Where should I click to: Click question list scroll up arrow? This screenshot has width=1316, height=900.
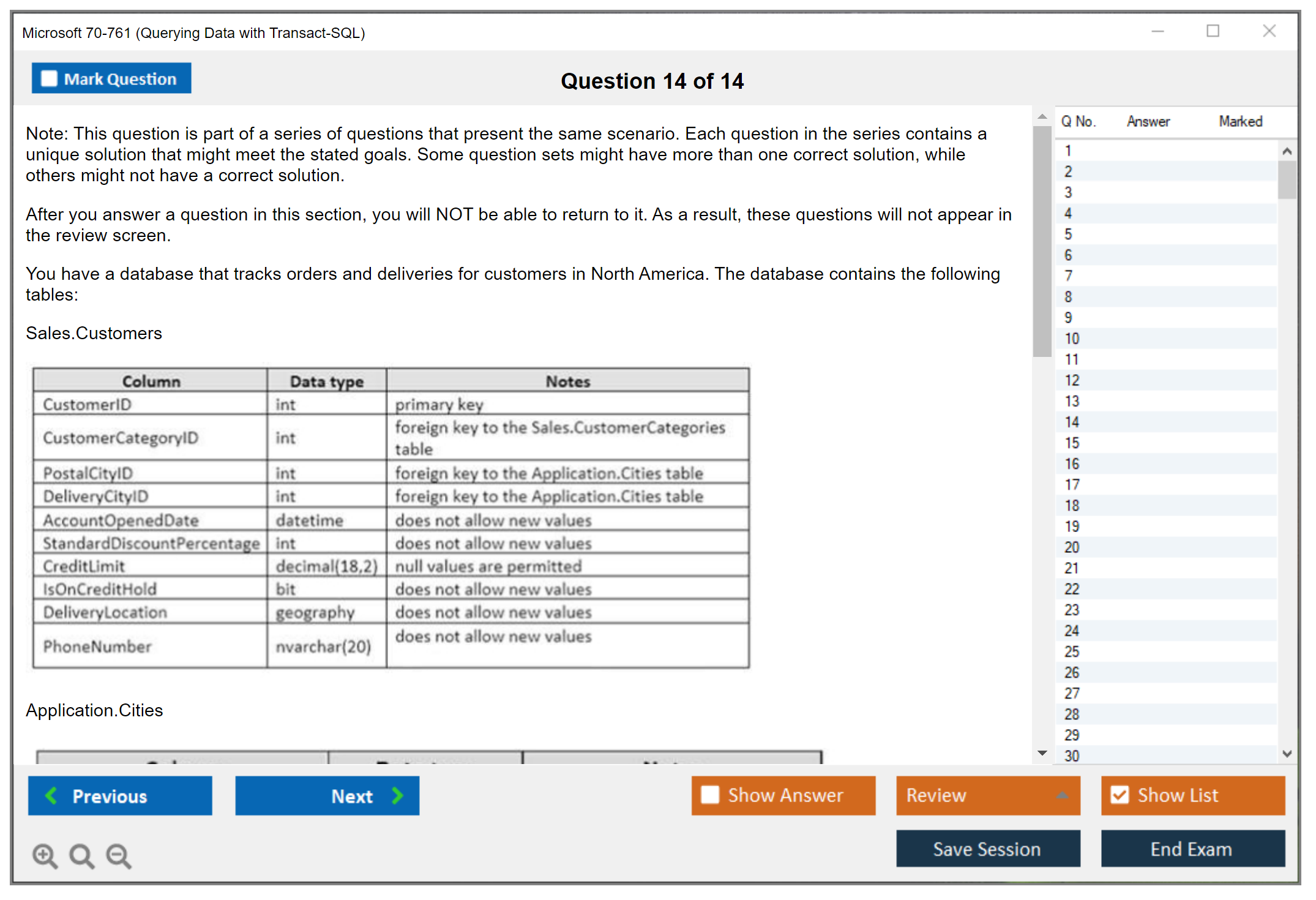tap(1287, 151)
